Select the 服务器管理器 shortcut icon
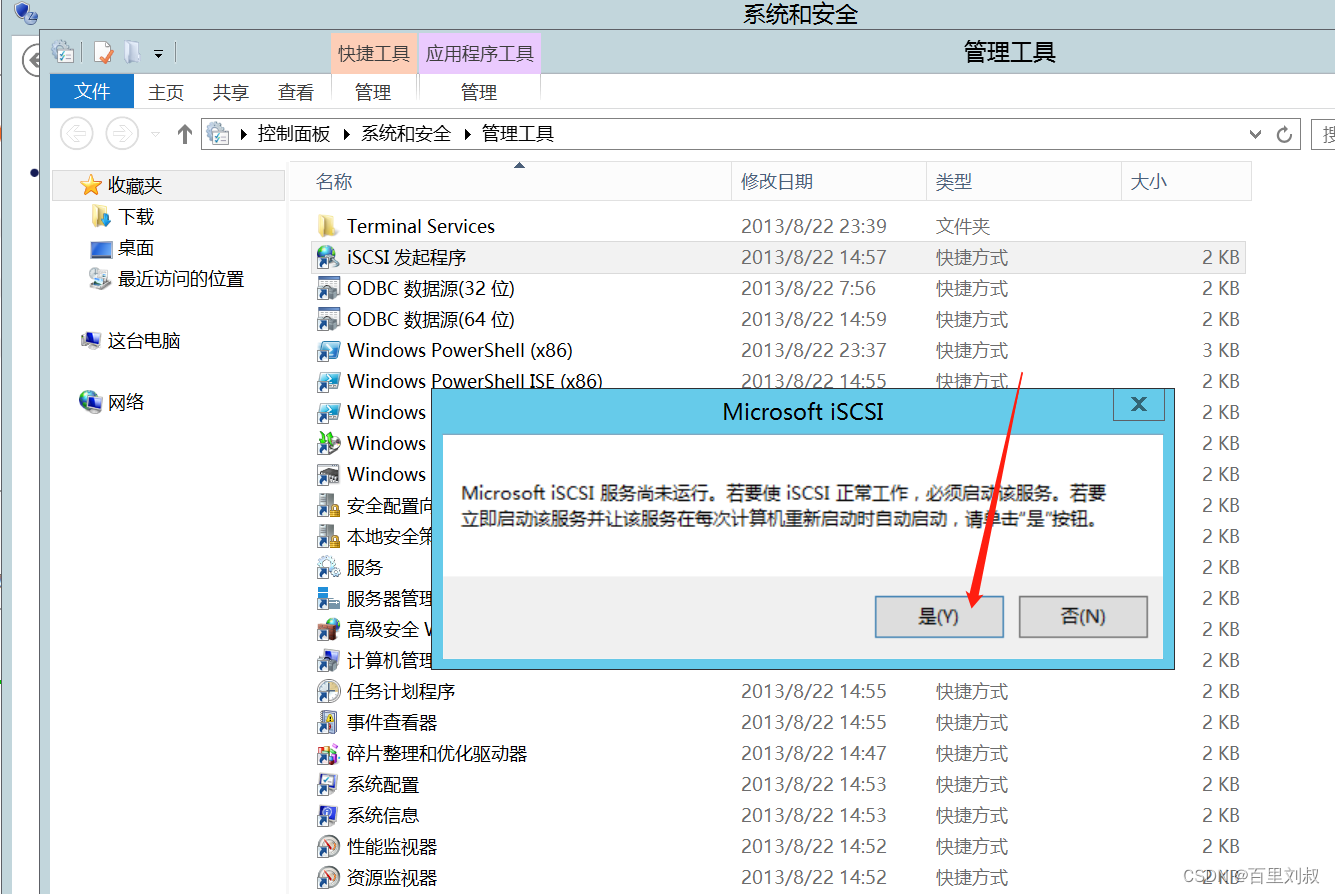Image resolution: width=1335 pixels, height=894 pixels. pos(328,598)
